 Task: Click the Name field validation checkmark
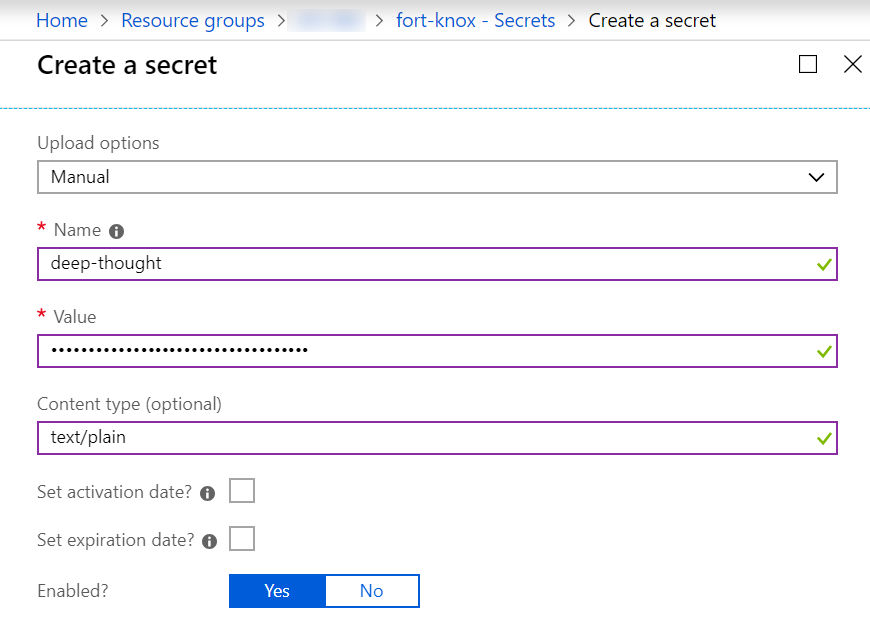[x=824, y=265]
